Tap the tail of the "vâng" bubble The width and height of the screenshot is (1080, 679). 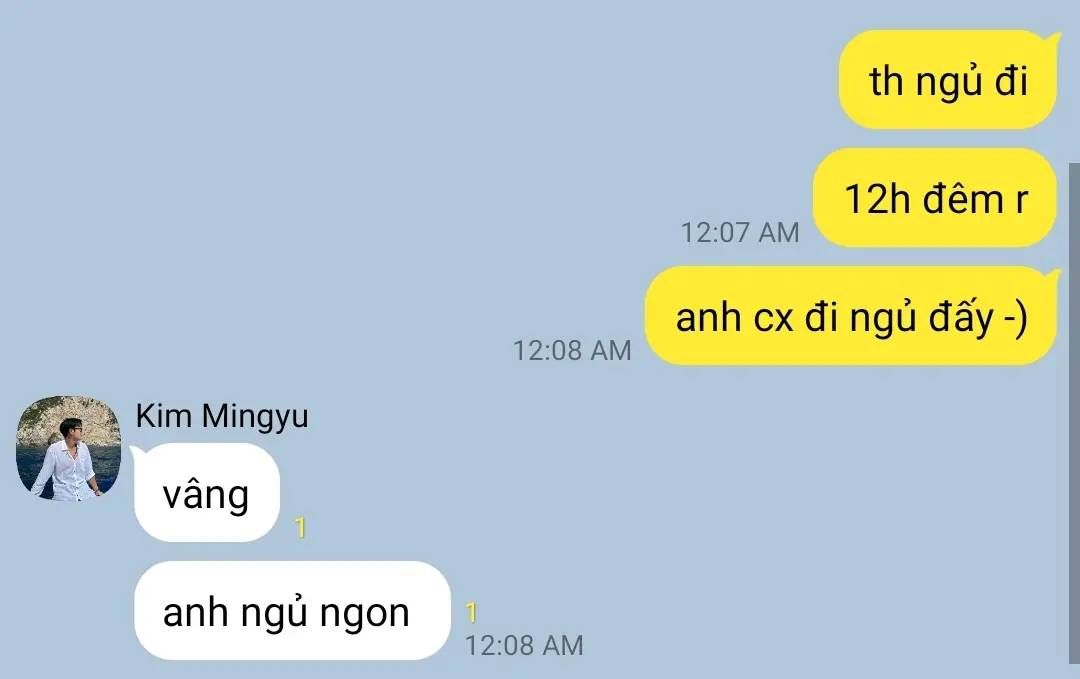click(138, 452)
